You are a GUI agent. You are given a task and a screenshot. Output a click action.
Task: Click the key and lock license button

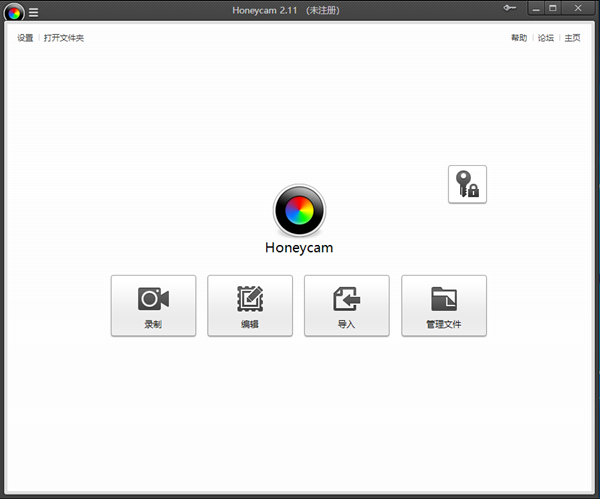coord(467,184)
